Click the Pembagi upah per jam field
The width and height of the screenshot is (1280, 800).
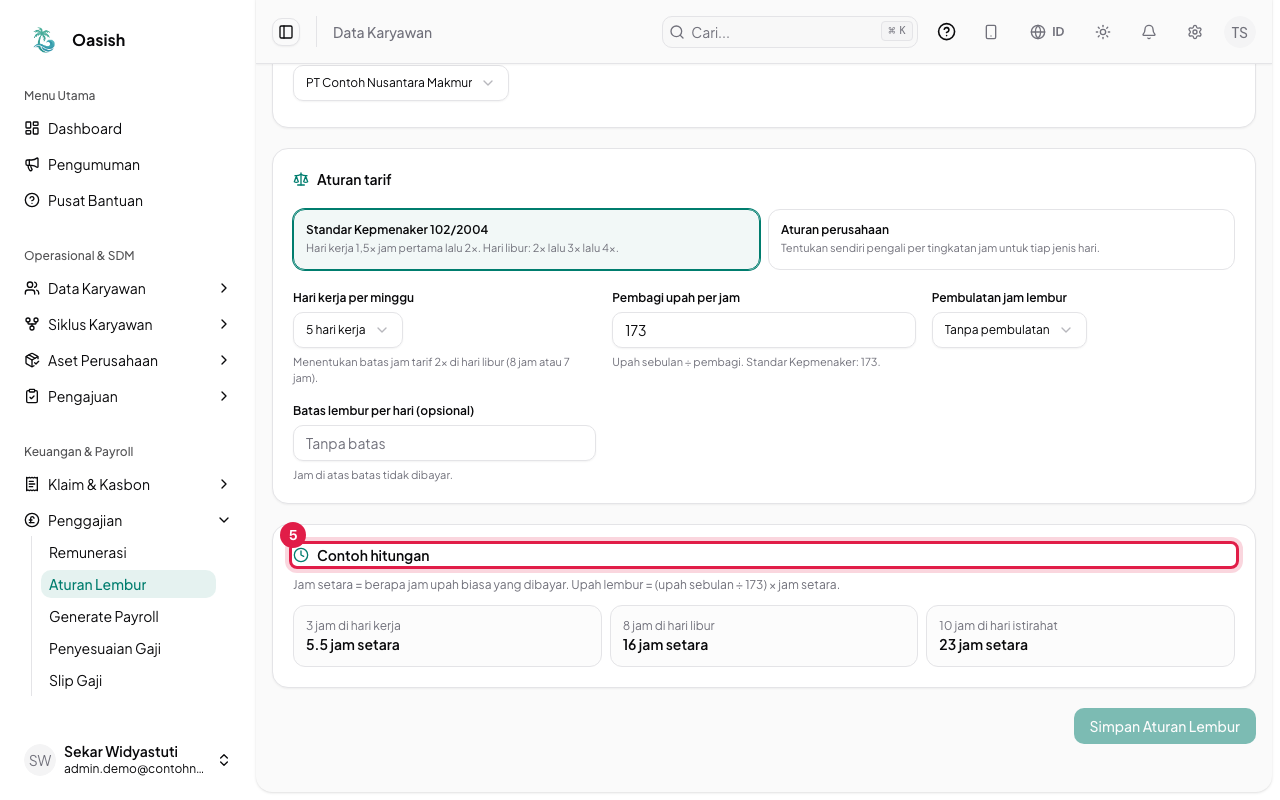pyautogui.click(x=764, y=330)
